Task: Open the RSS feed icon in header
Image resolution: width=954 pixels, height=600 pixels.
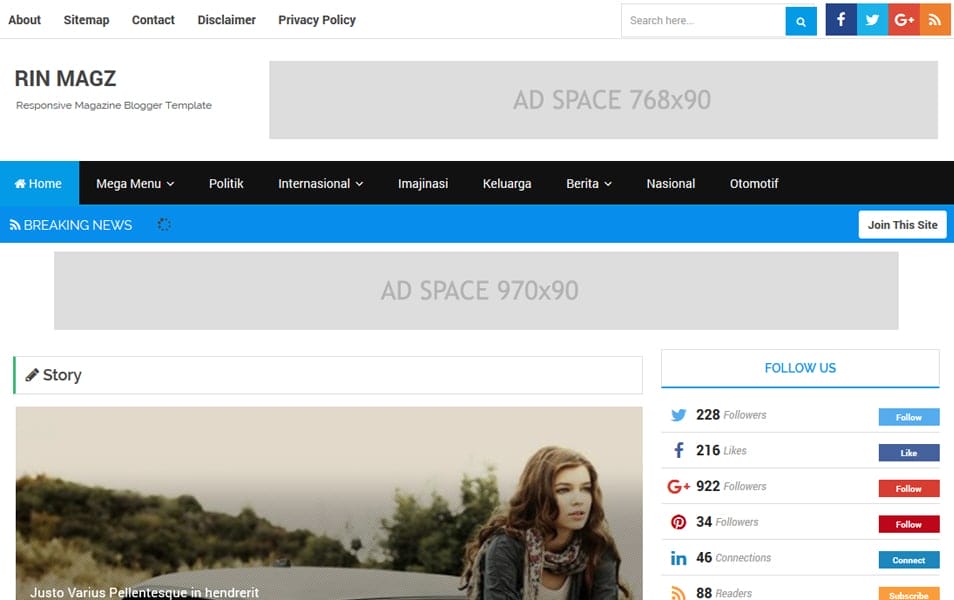Action: [x=936, y=19]
